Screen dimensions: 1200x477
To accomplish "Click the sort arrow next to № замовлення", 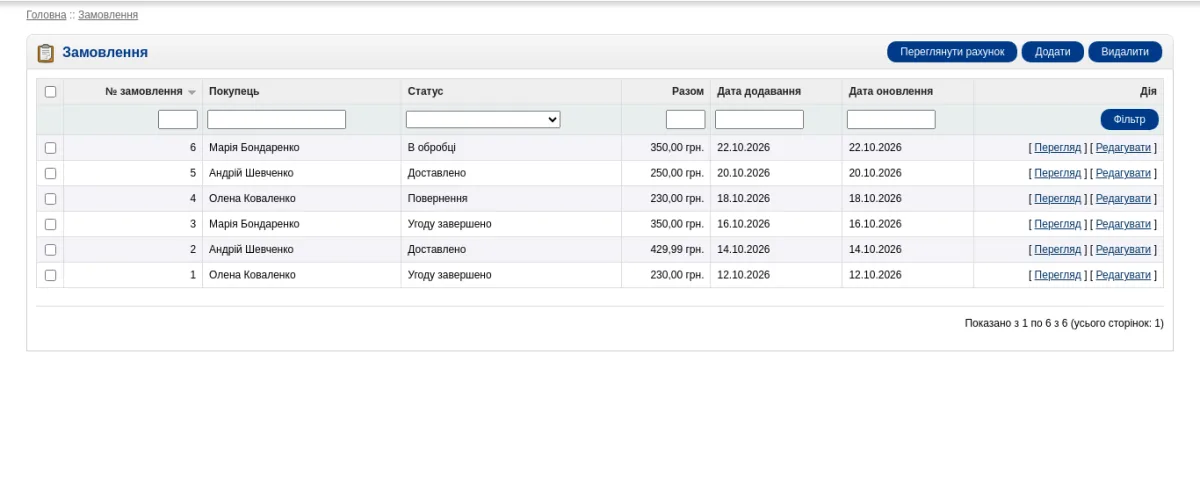I will pos(192,92).
